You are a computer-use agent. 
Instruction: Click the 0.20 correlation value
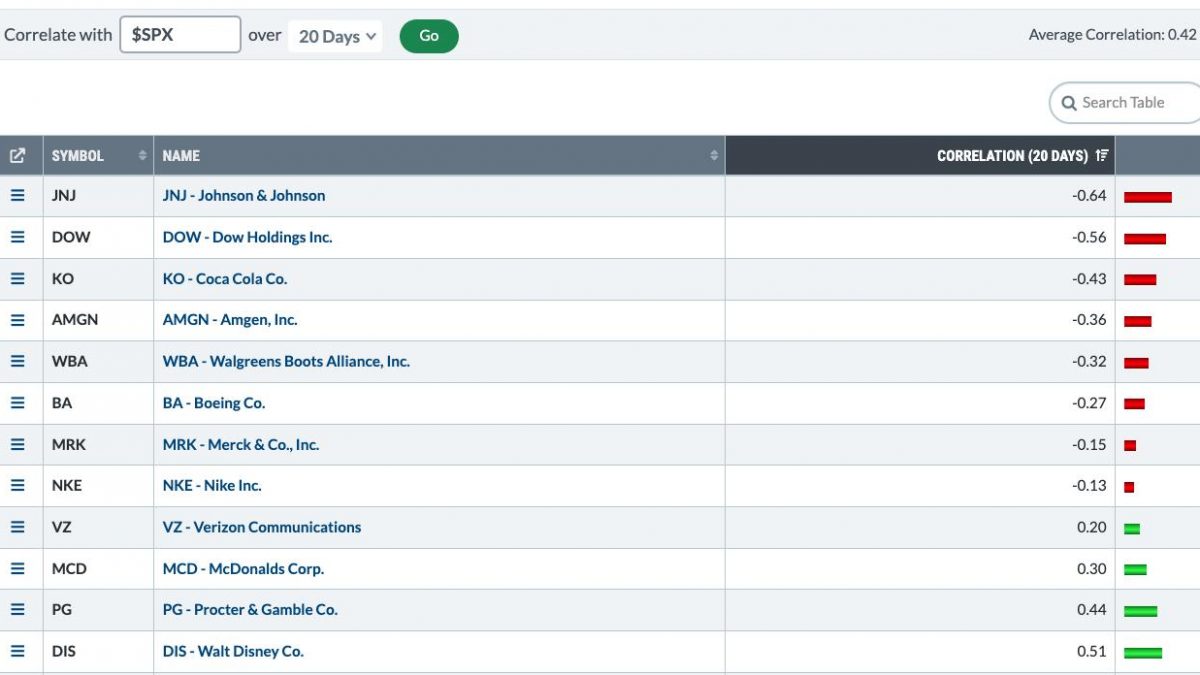coord(1092,527)
